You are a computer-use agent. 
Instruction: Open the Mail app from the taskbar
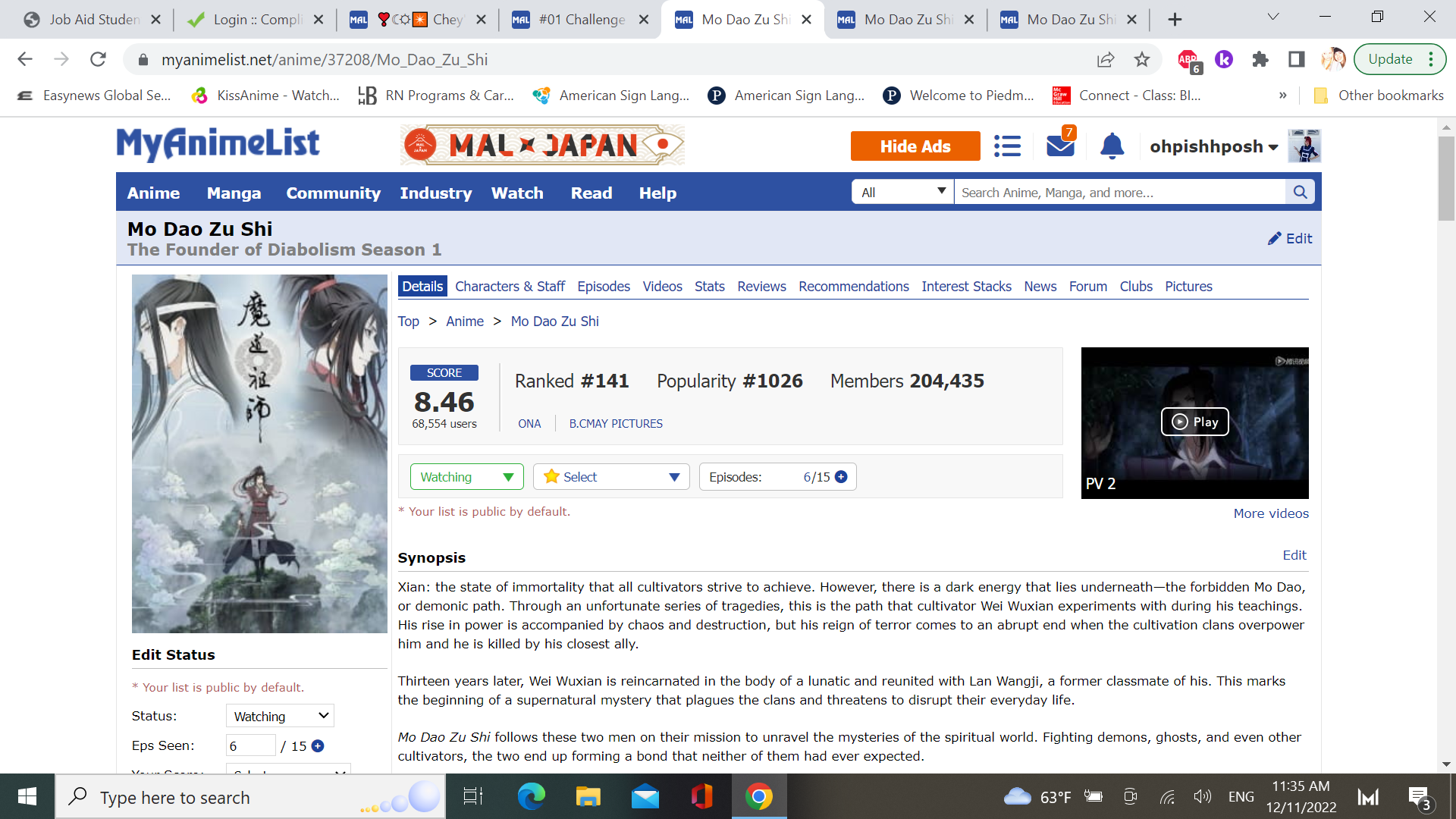(645, 796)
